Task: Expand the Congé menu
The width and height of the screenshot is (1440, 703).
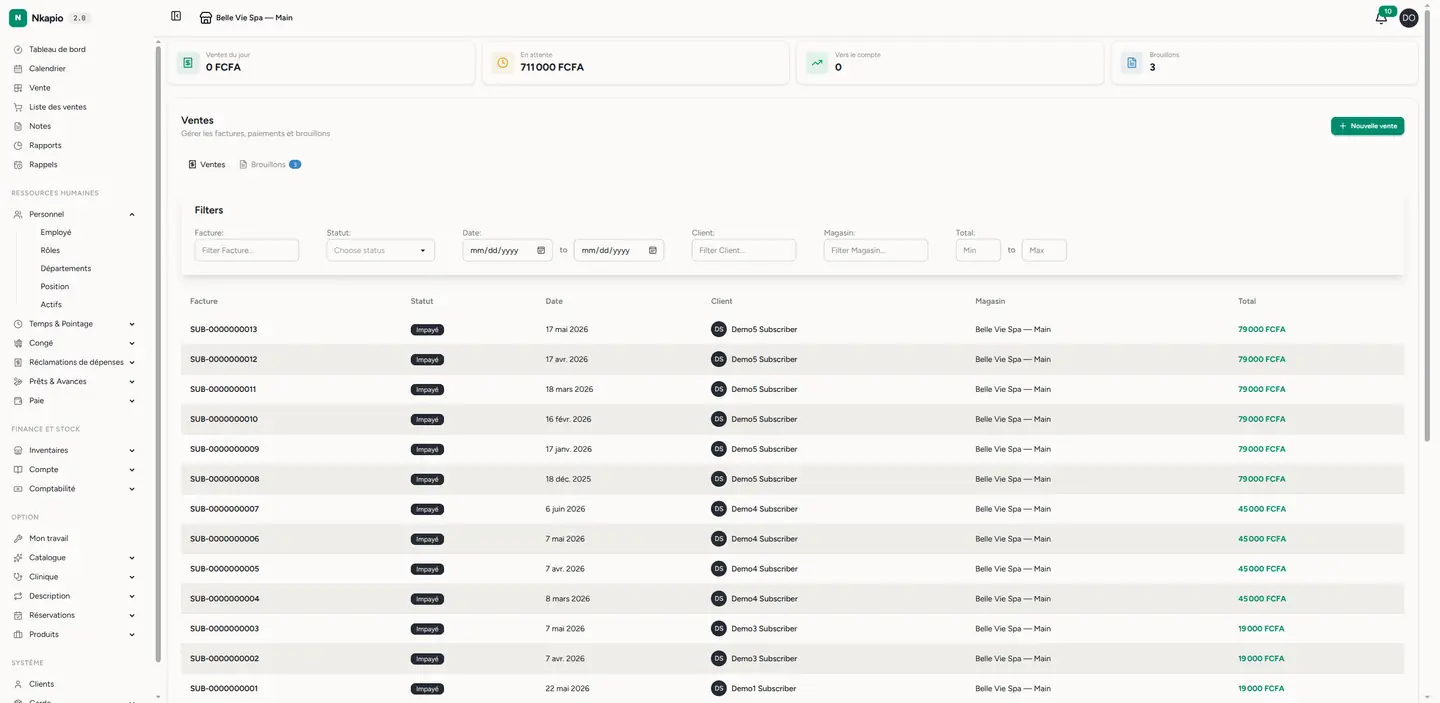Action: [x=75, y=343]
